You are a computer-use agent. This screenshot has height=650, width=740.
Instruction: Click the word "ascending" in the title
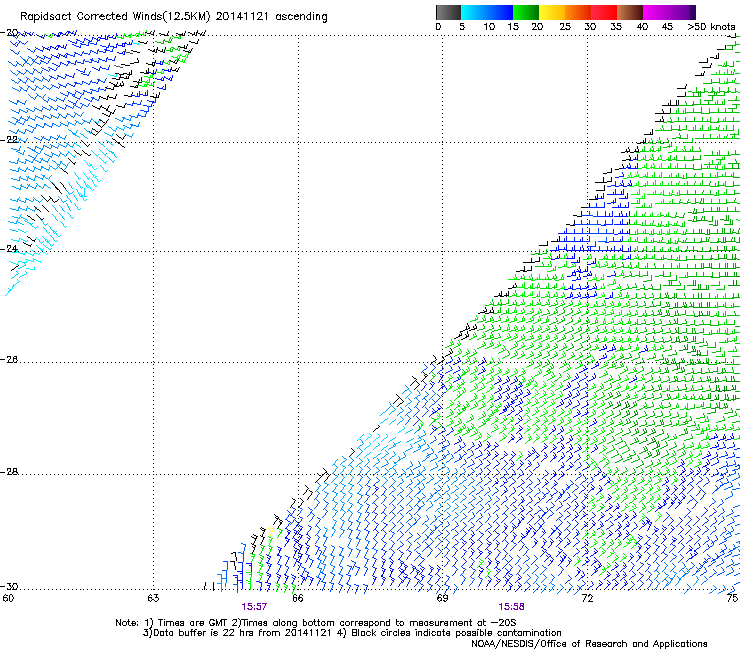tap(301, 17)
